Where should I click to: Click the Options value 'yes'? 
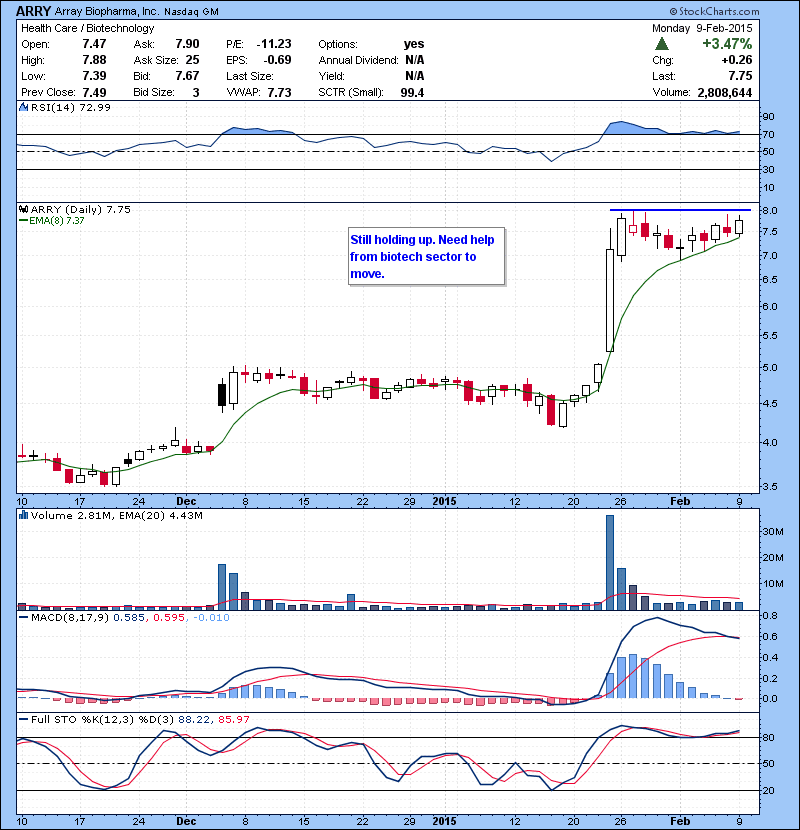(414, 44)
